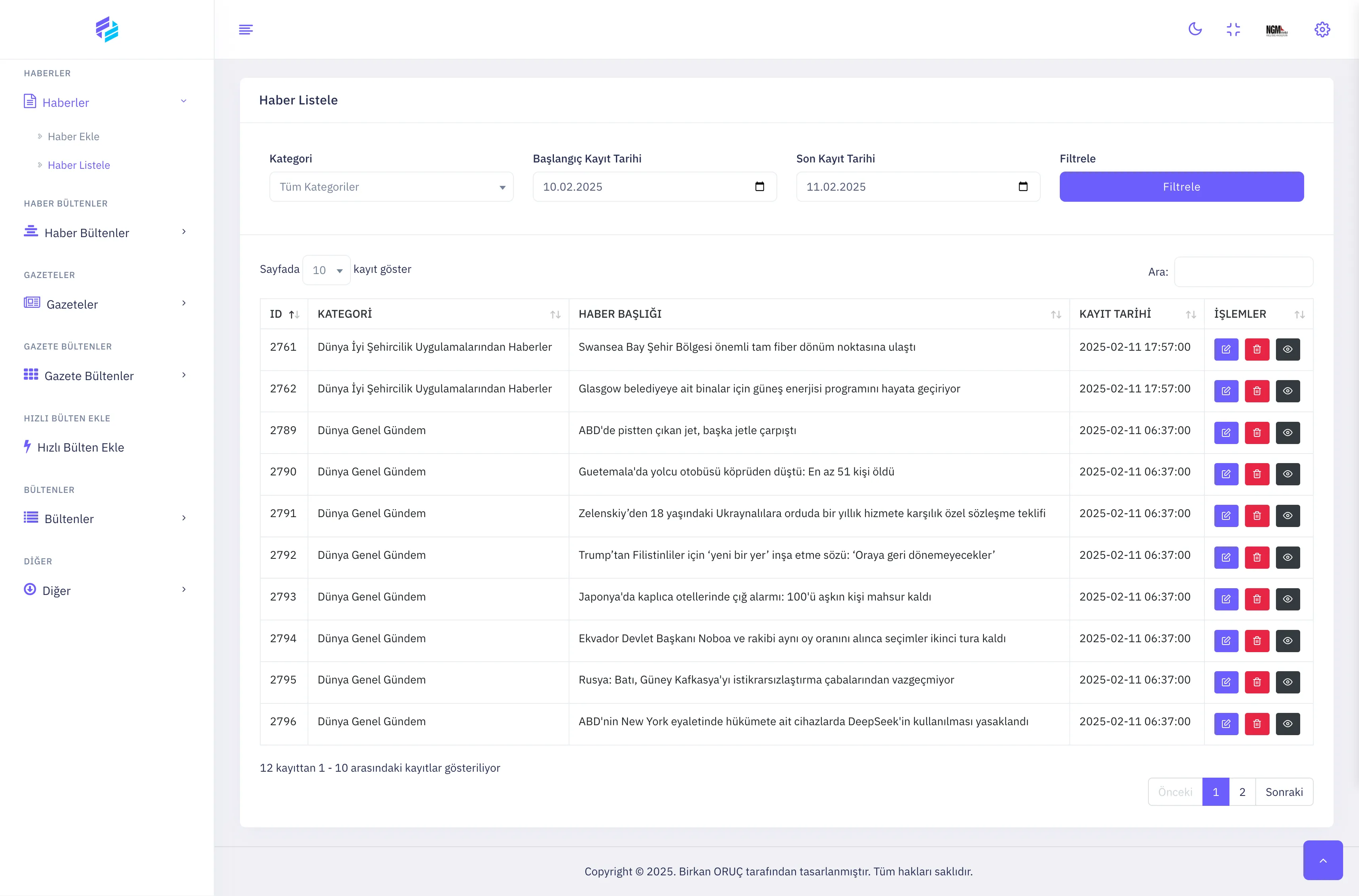Screen dimensions: 1359x896
Task: Click the eye icon for row 2796
Action: 1287,723
